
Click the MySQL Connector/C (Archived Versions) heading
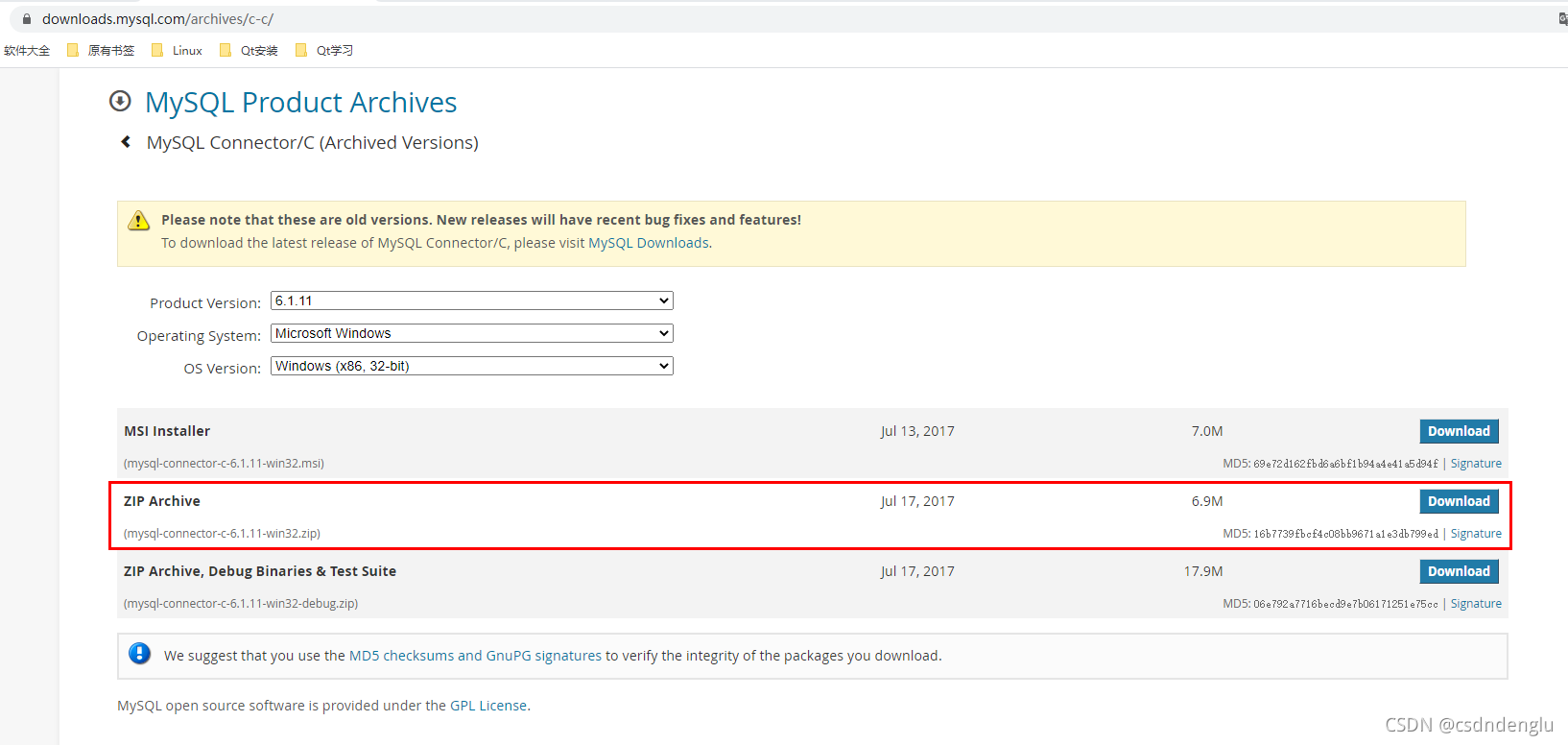click(313, 143)
